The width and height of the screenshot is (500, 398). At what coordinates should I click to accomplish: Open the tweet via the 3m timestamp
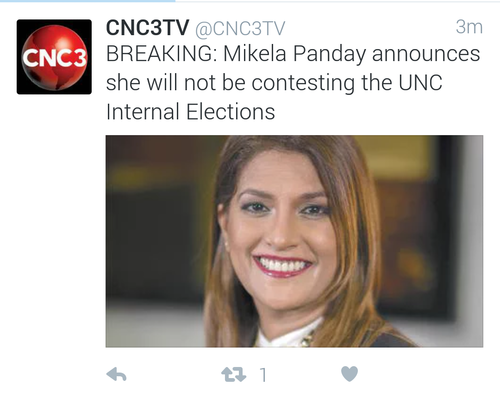point(469,27)
